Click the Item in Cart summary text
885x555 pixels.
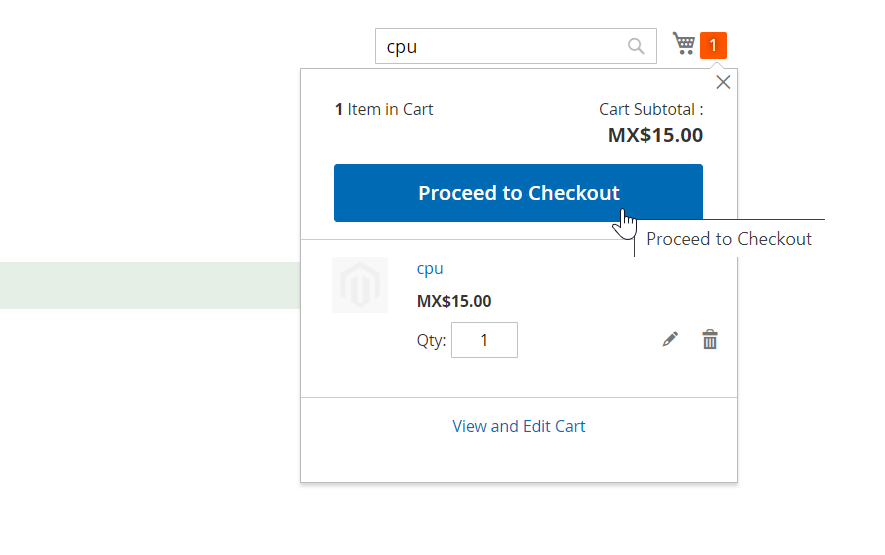point(390,109)
